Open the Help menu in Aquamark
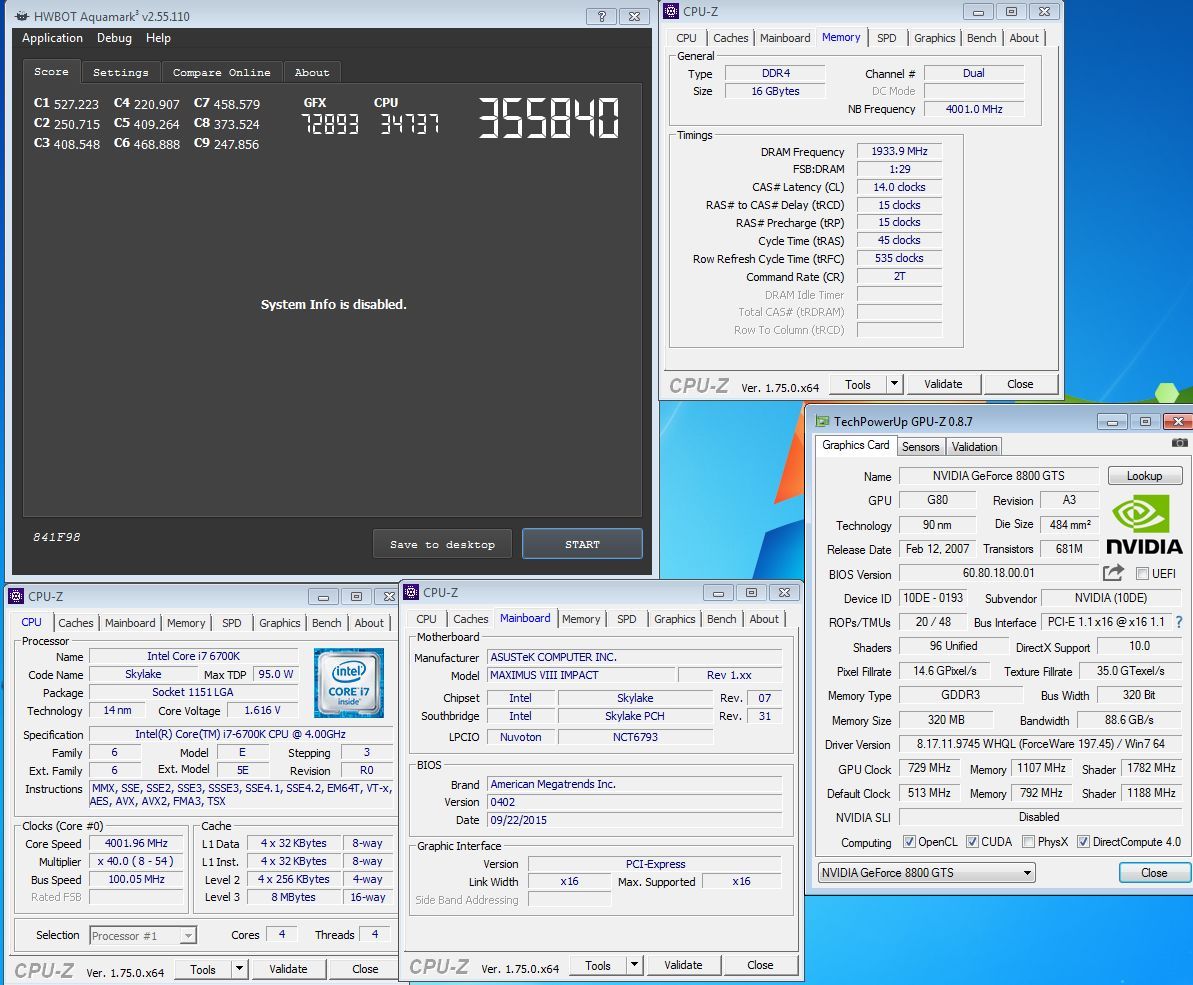The height and width of the screenshot is (985, 1193). [x=158, y=38]
